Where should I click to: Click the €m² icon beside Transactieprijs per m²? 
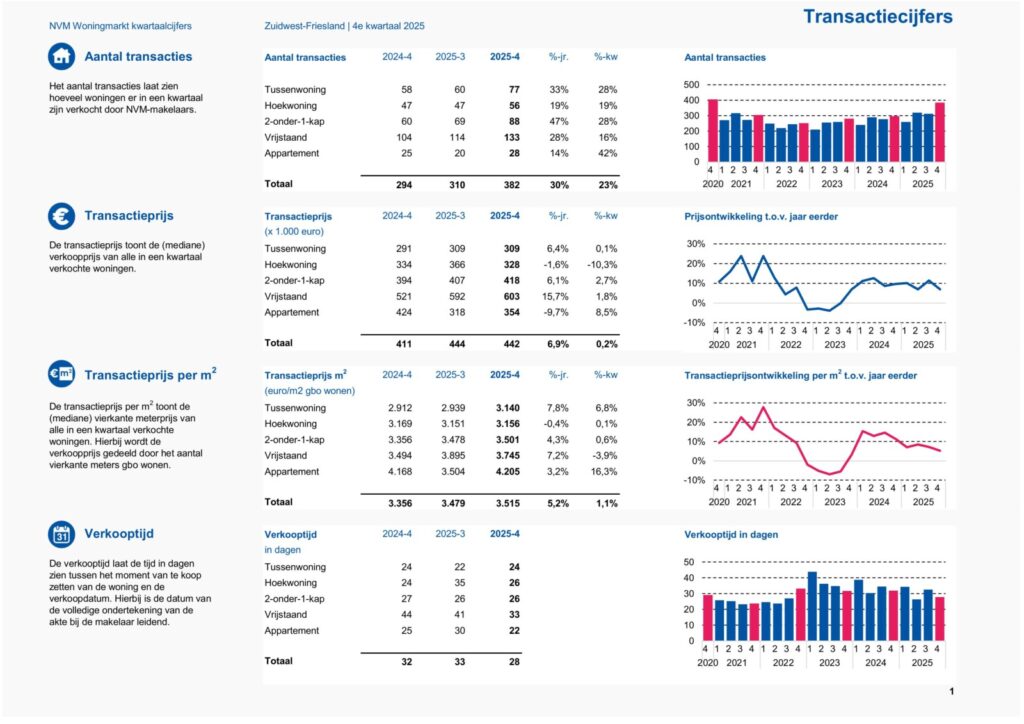pos(61,374)
